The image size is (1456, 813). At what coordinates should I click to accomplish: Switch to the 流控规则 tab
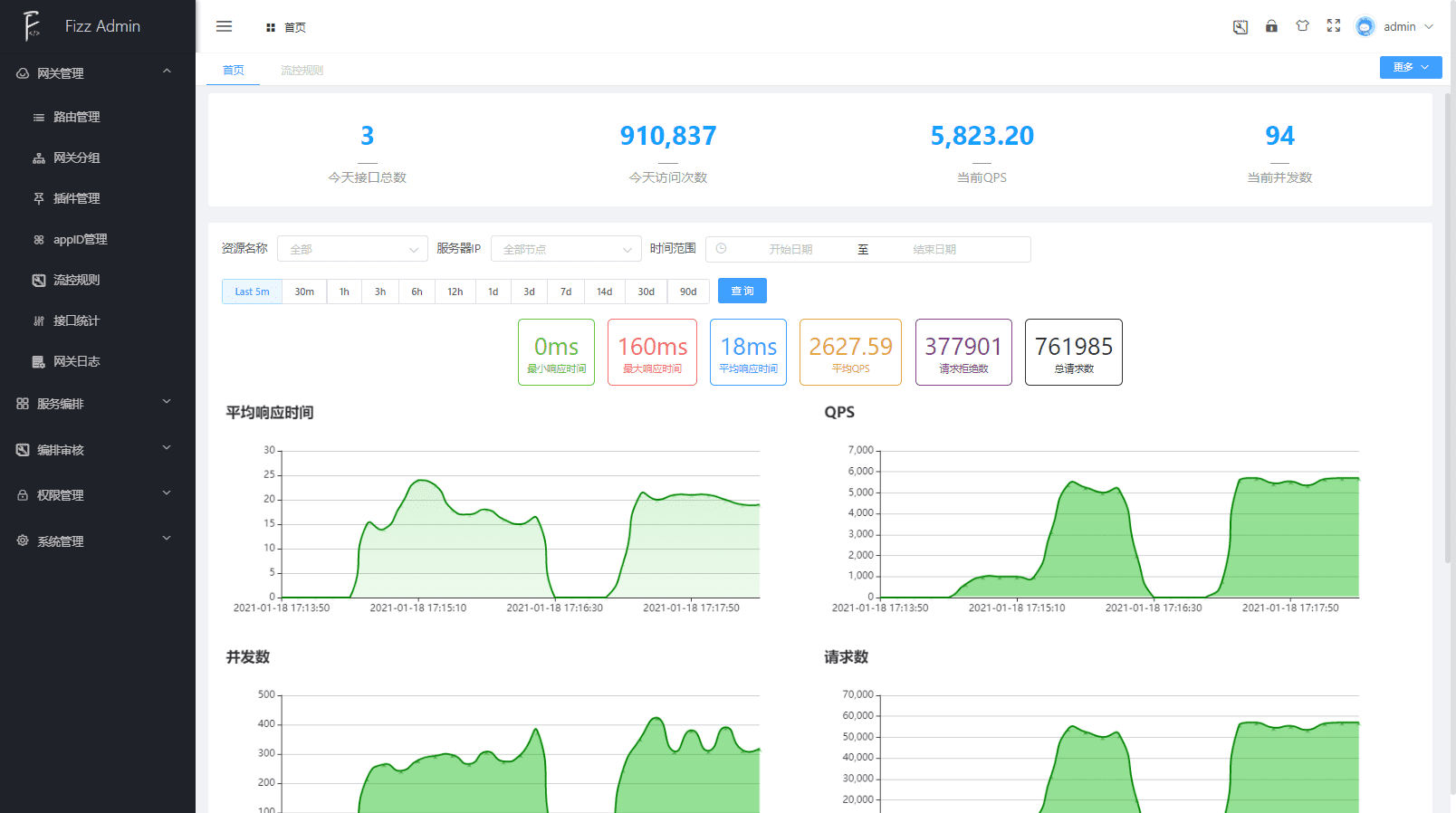click(302, 70)
